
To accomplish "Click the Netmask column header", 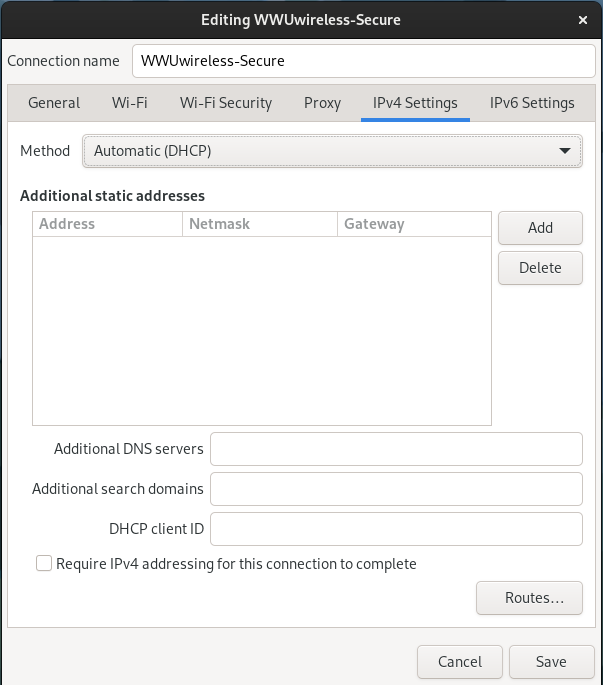I will pos(260,224).
